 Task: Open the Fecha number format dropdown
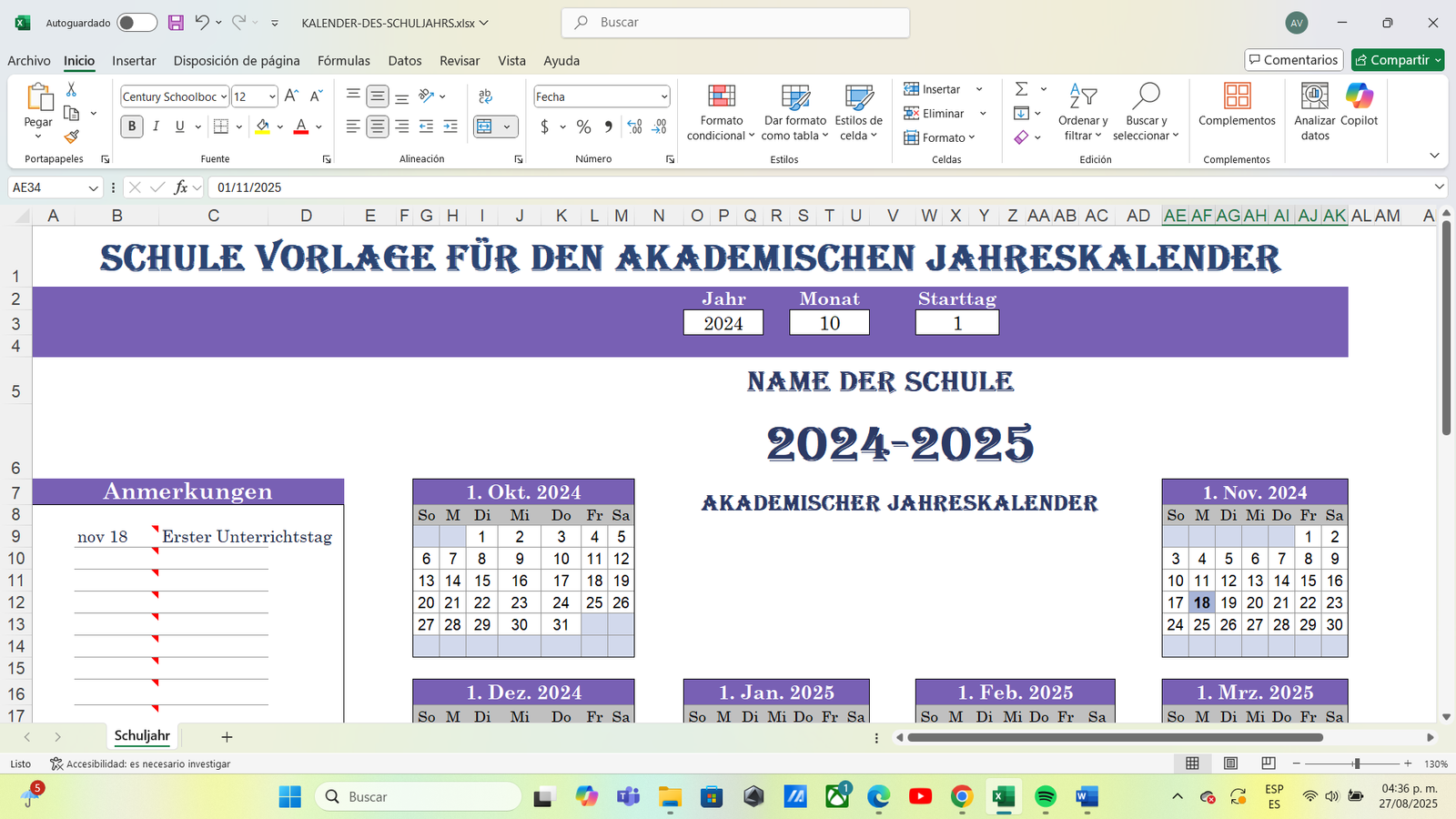point(664,96)
